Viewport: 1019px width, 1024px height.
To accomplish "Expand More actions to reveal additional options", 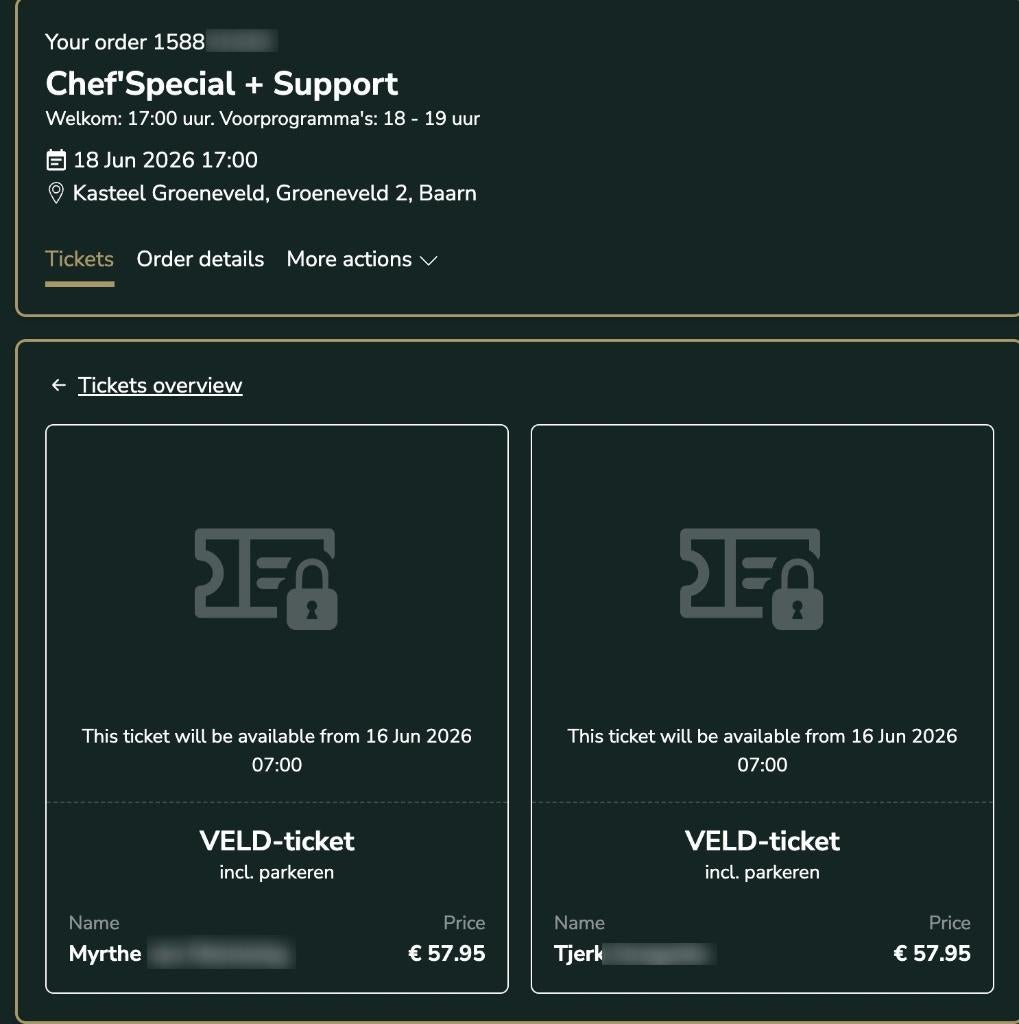I will click(349, 259).
